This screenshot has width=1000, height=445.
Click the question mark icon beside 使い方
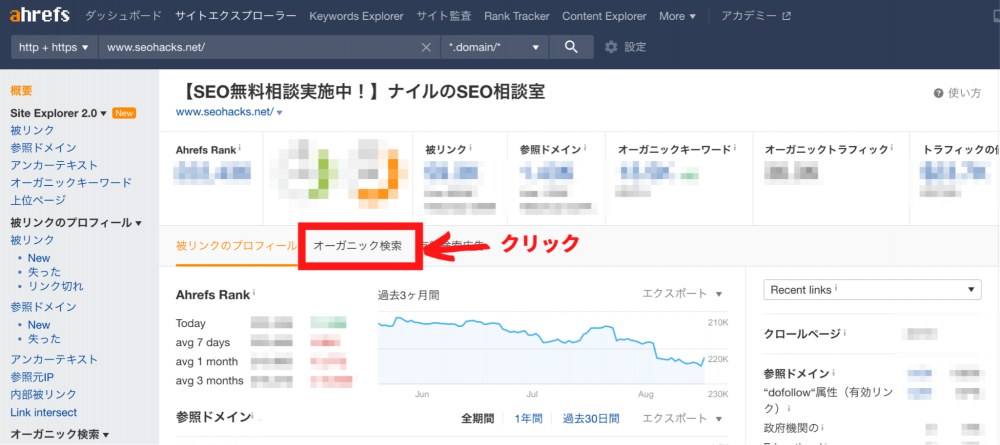click(938, 94)
